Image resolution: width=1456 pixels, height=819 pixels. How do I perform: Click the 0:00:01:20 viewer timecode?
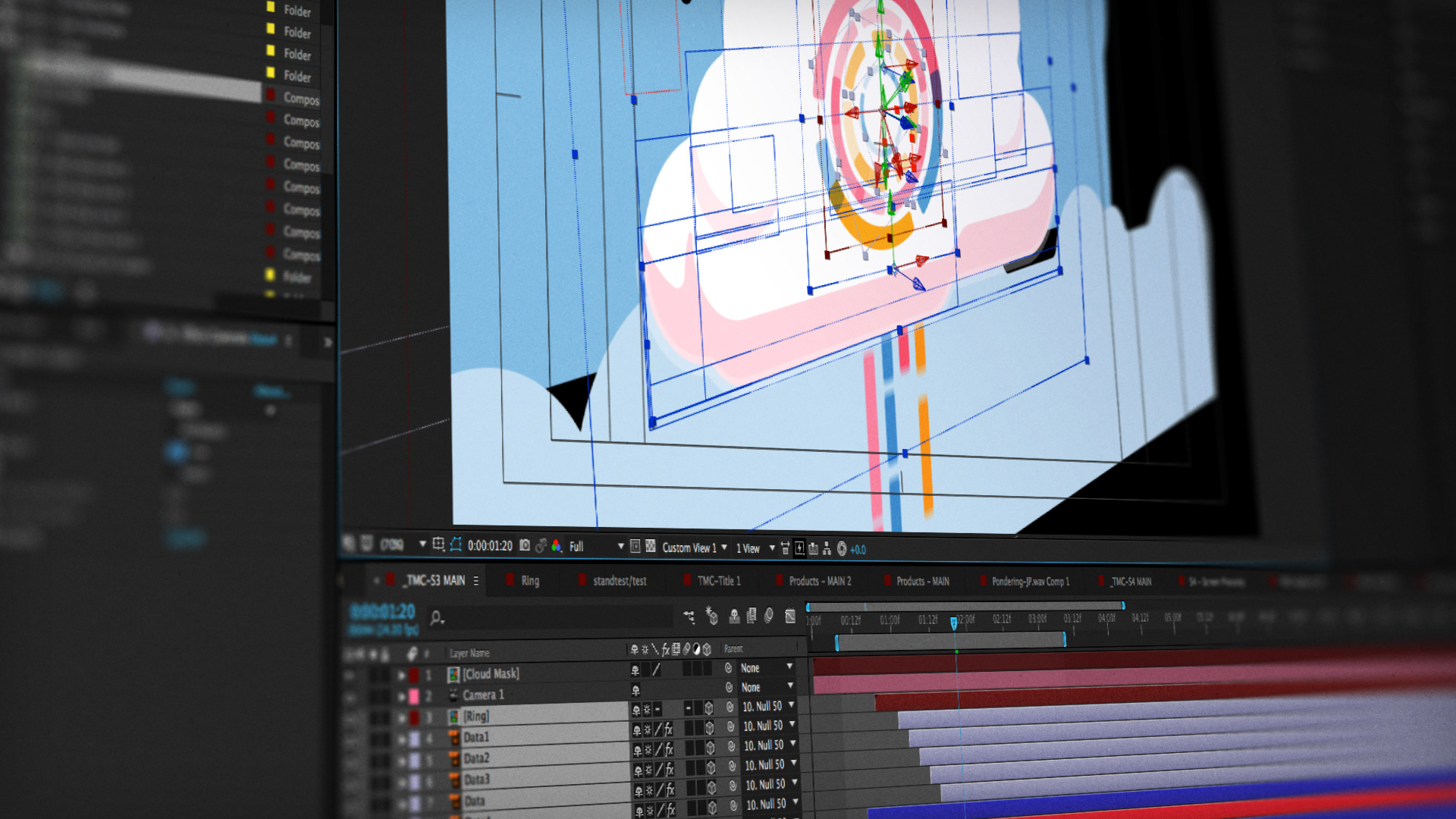(490, 545)
